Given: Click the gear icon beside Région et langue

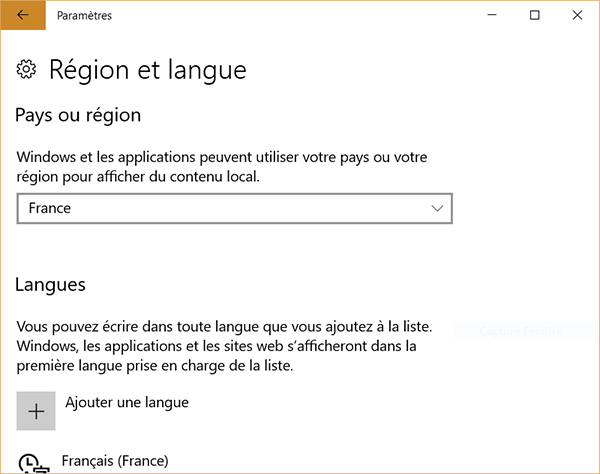Looking at the screenshot, I should [x=28, y=69].
